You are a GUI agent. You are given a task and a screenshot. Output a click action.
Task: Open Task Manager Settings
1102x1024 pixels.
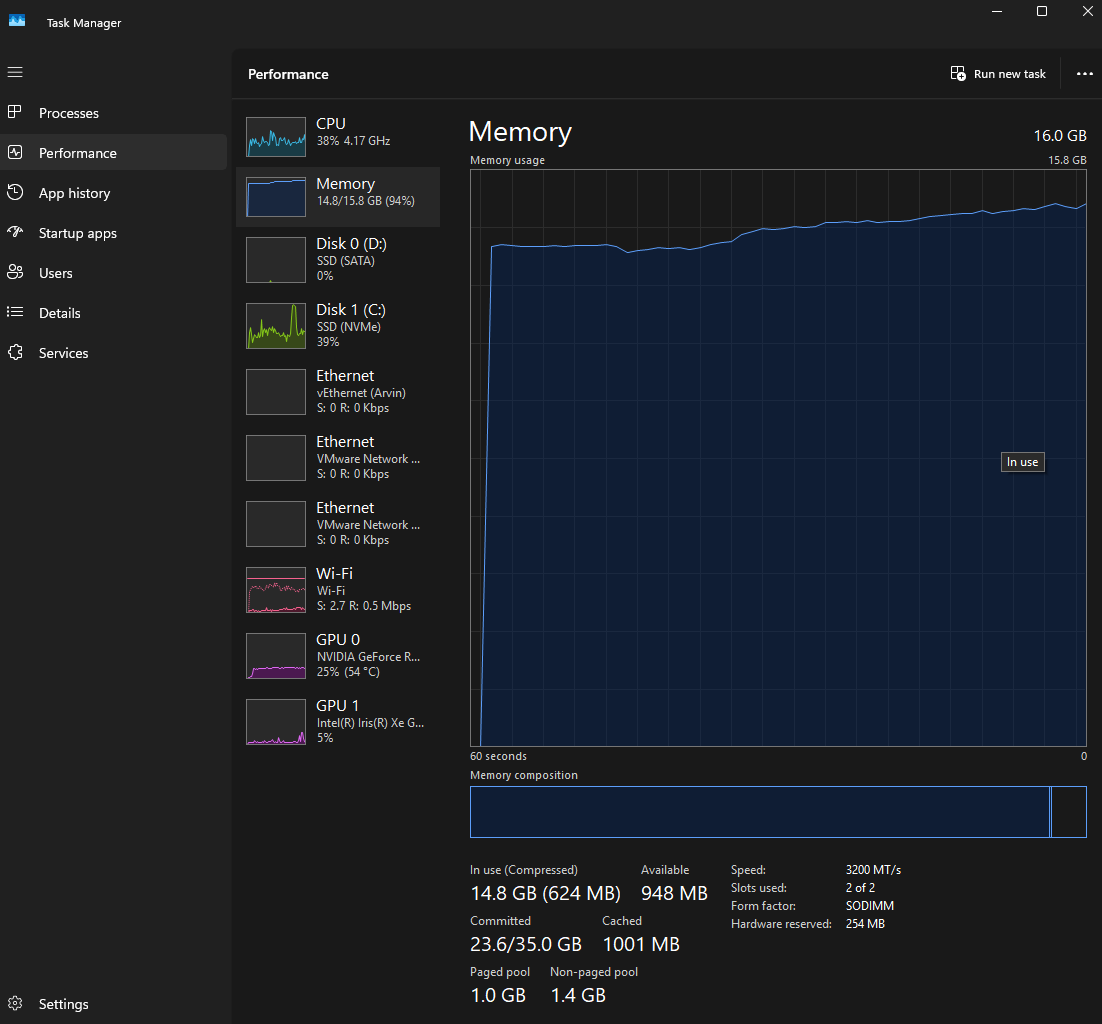(x=114, y=1004)
